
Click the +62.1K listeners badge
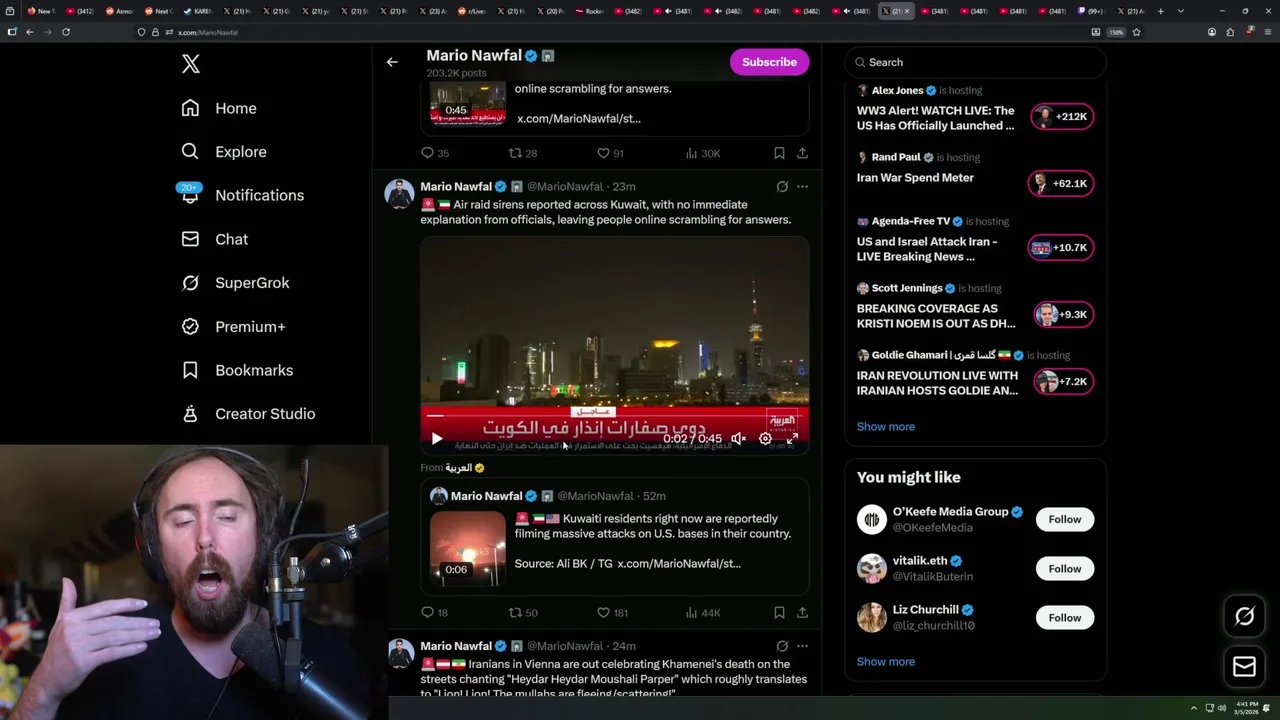point(1061,184)
